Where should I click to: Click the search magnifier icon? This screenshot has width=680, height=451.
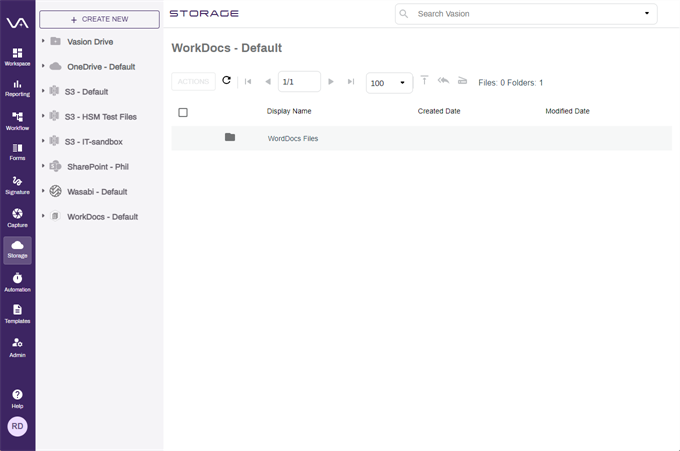[x=404, y=14]
